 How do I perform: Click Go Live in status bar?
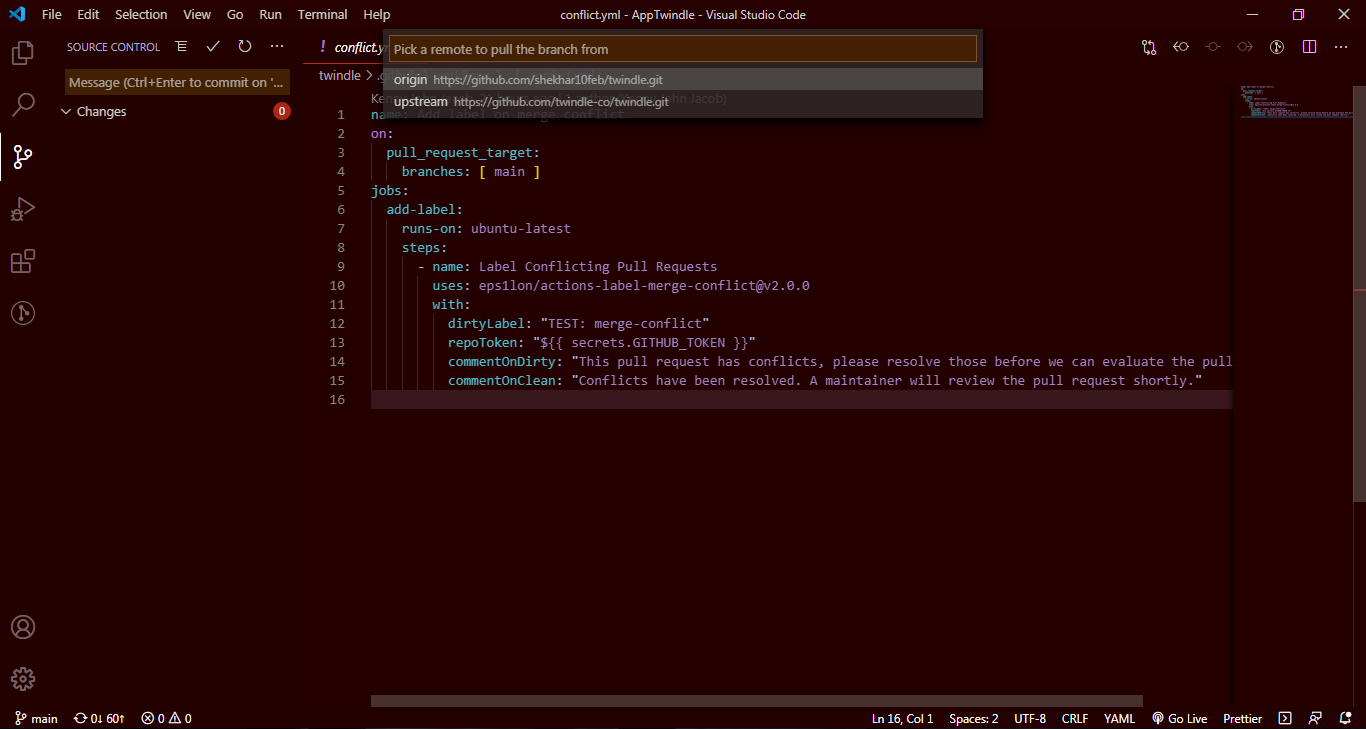[1179, 718]
